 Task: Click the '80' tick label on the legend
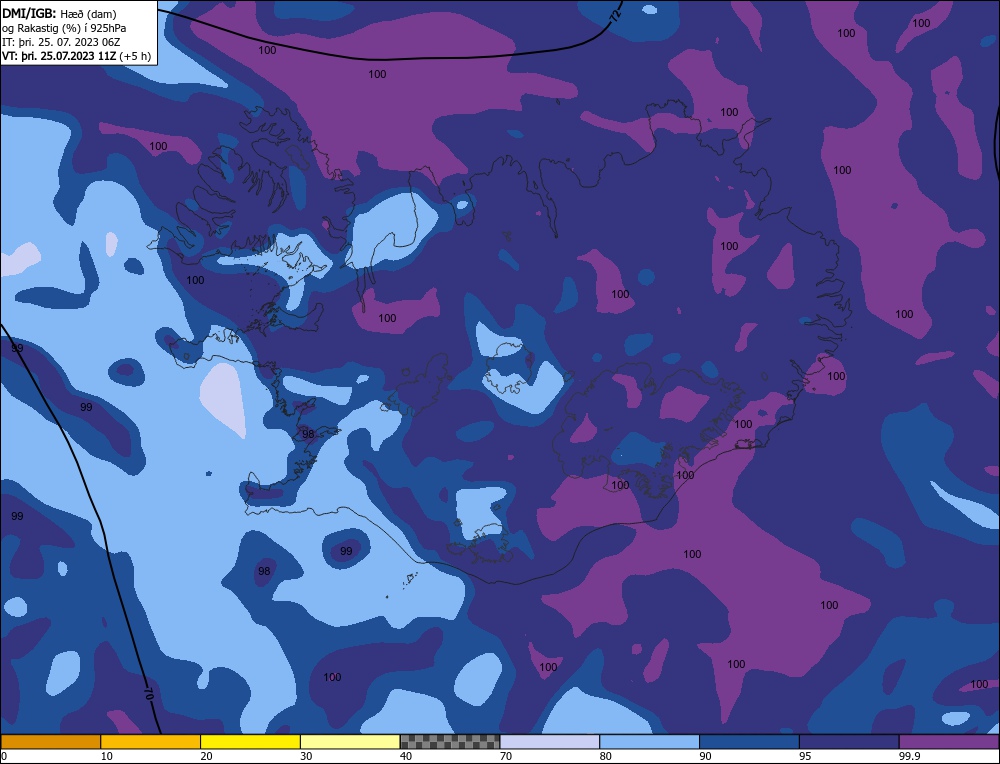(606, 756)
